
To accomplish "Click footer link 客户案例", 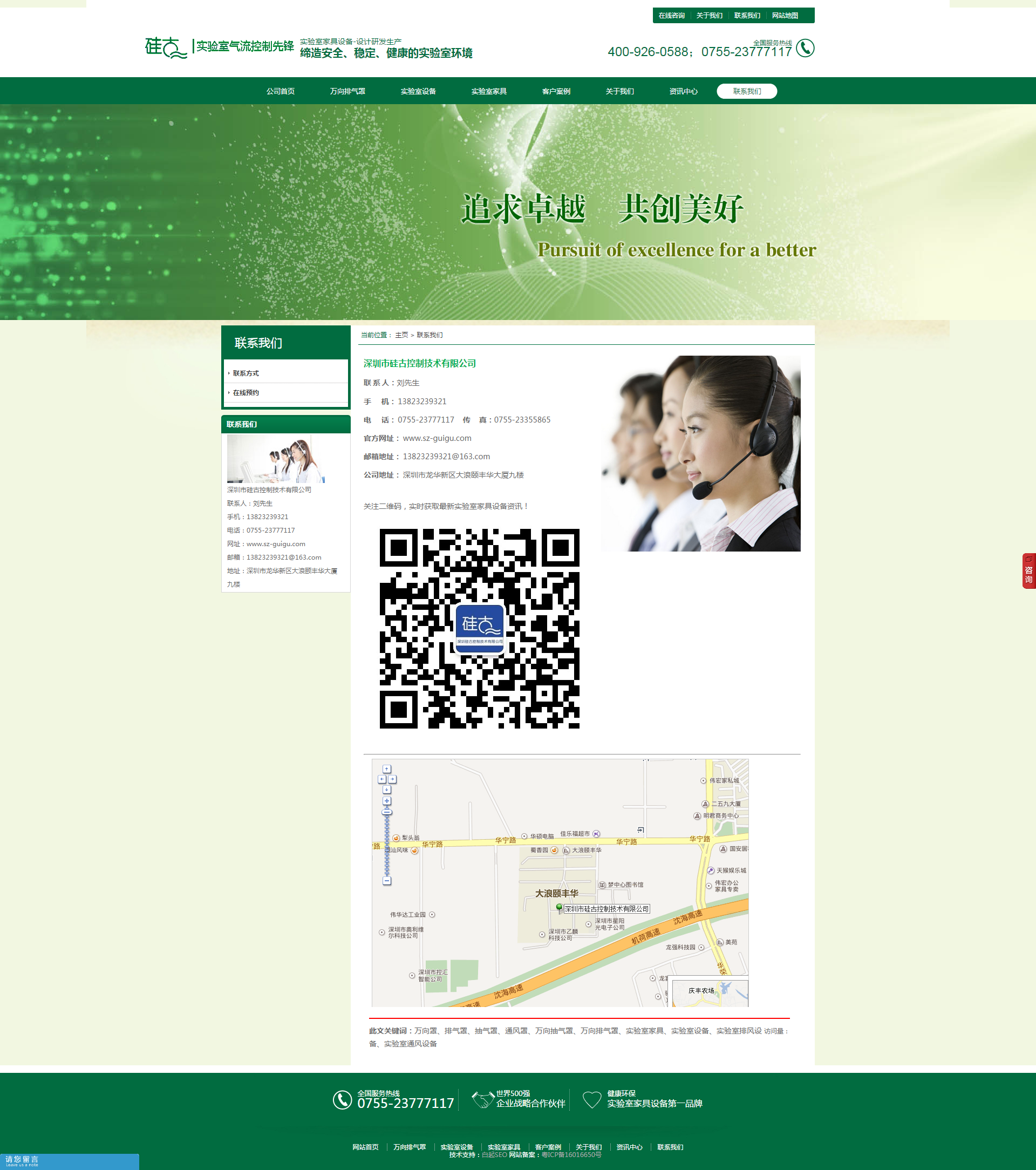I will [548, 1147].
